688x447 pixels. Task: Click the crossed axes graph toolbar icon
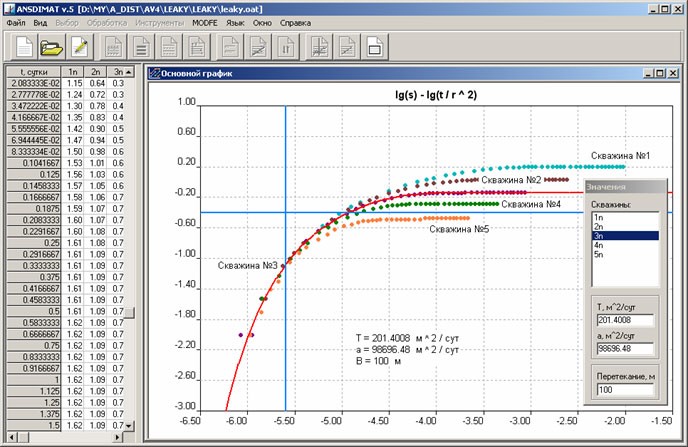319,46
